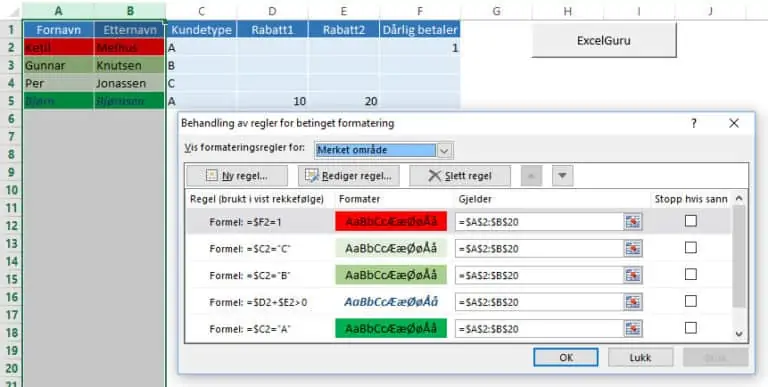The height and width of the screenshot is (387, 768).
Task: Click cell containing Per
Action: pyautogui.click(x=58, y=83)
